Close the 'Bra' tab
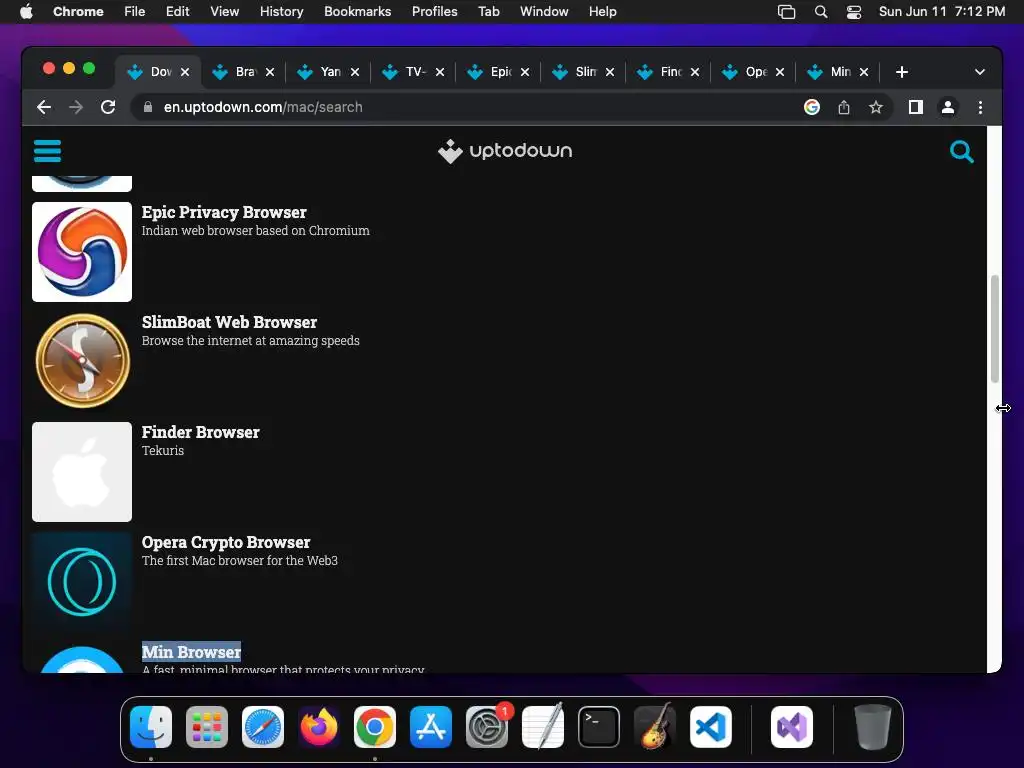 point(270,72)
